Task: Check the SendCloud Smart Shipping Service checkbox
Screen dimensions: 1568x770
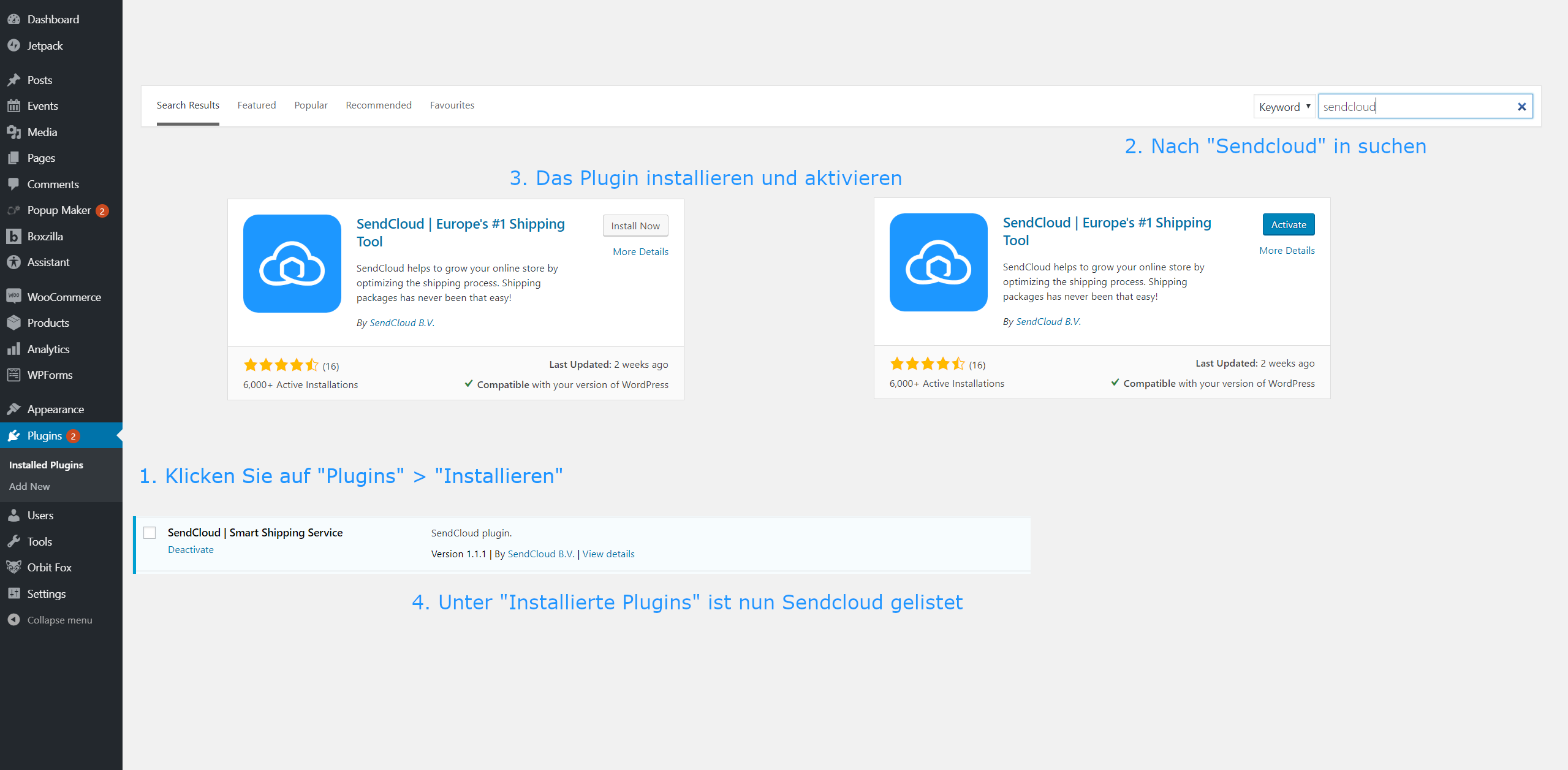Action: 149,533
